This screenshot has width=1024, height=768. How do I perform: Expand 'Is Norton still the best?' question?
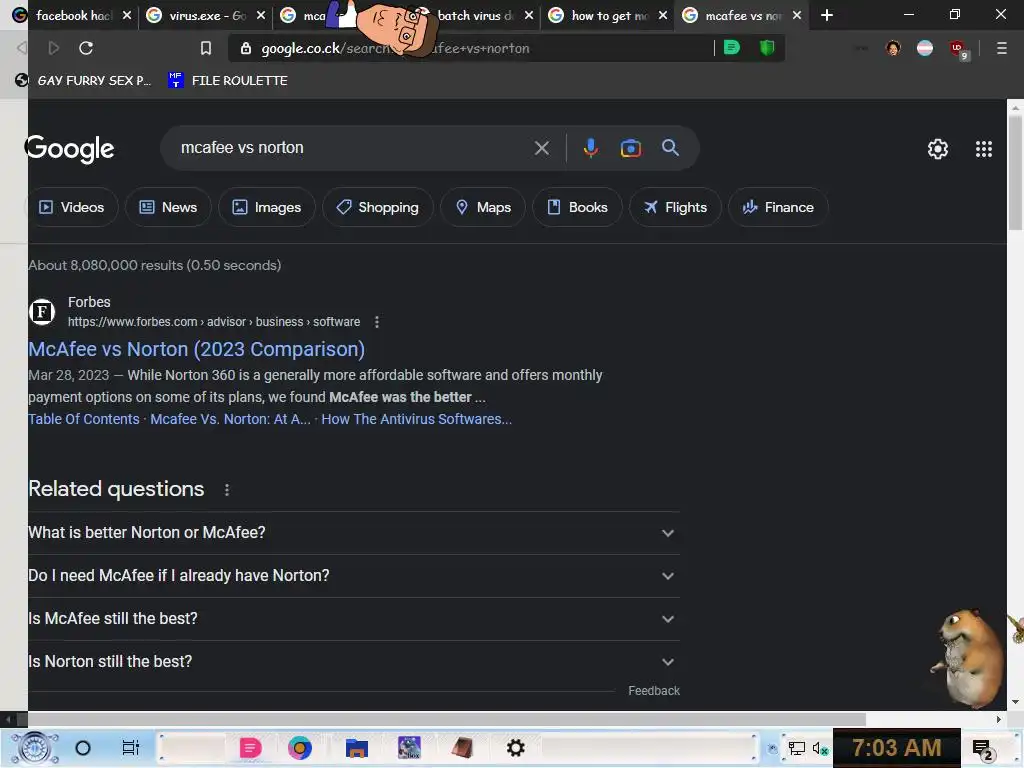click(353, 662)
